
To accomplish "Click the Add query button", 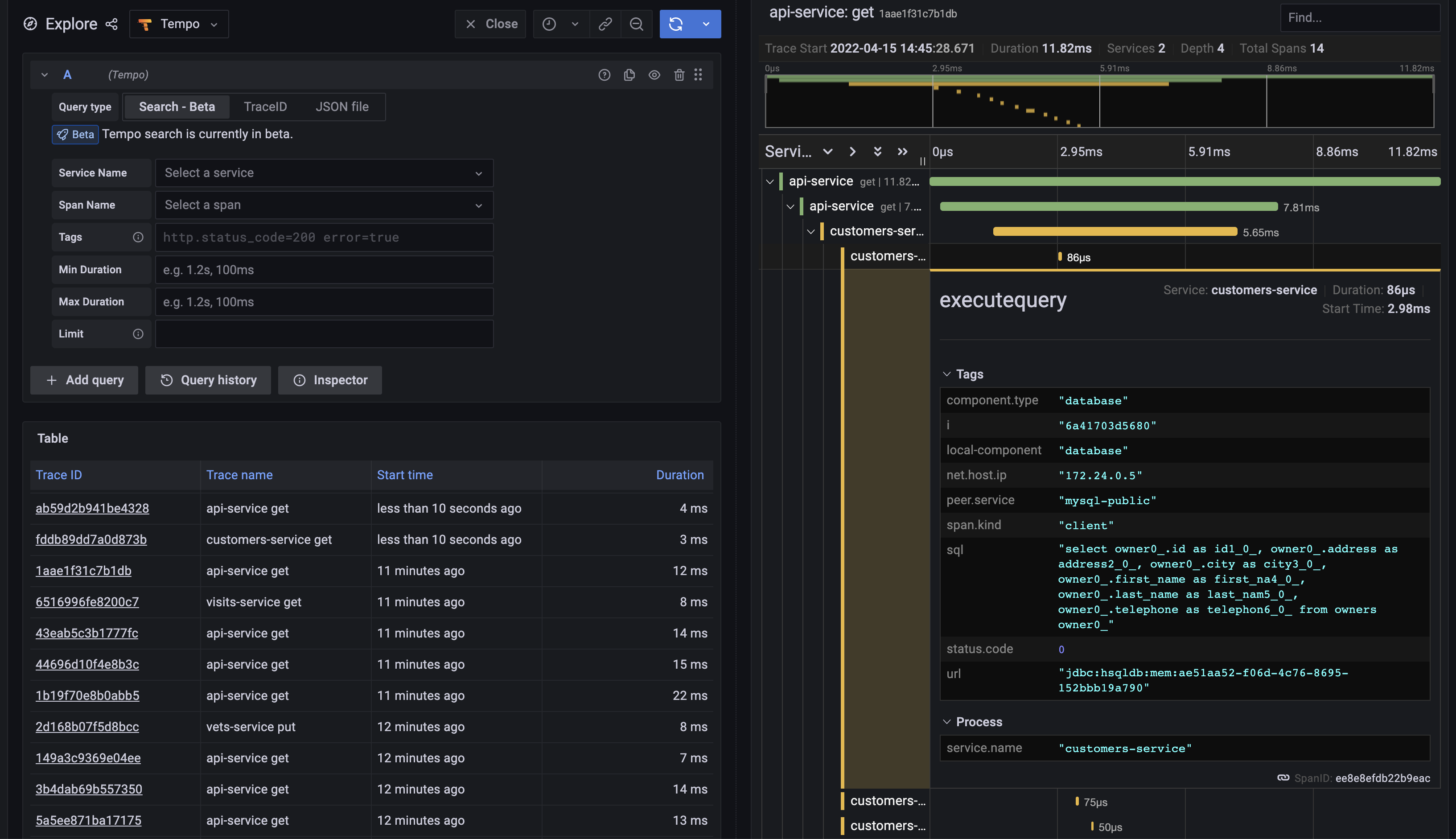I will click(x=84, y=380).
